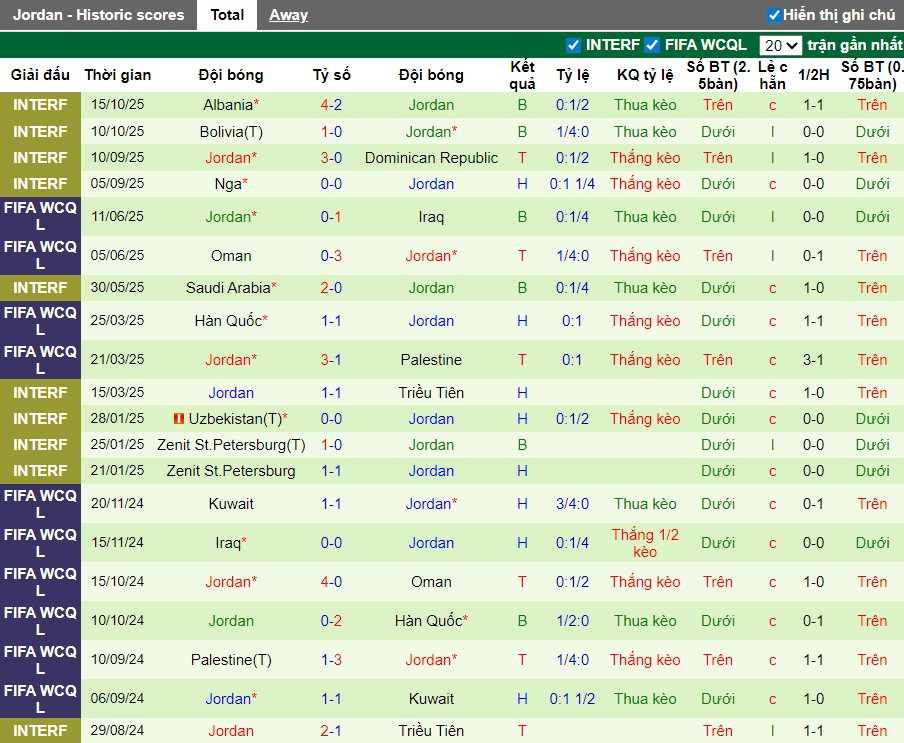The image size is (904, 743).
Task: Uncheck the FIFA WCQL filter checkbox
Action: 652,45
